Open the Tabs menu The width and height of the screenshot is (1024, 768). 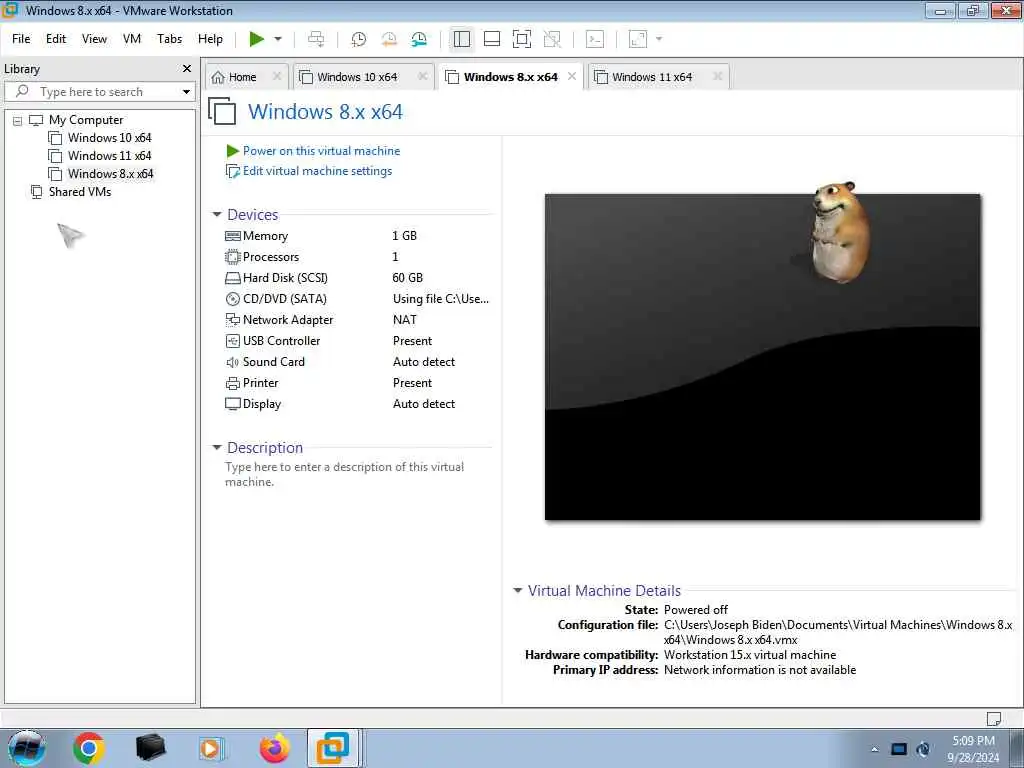click(169, 39)
